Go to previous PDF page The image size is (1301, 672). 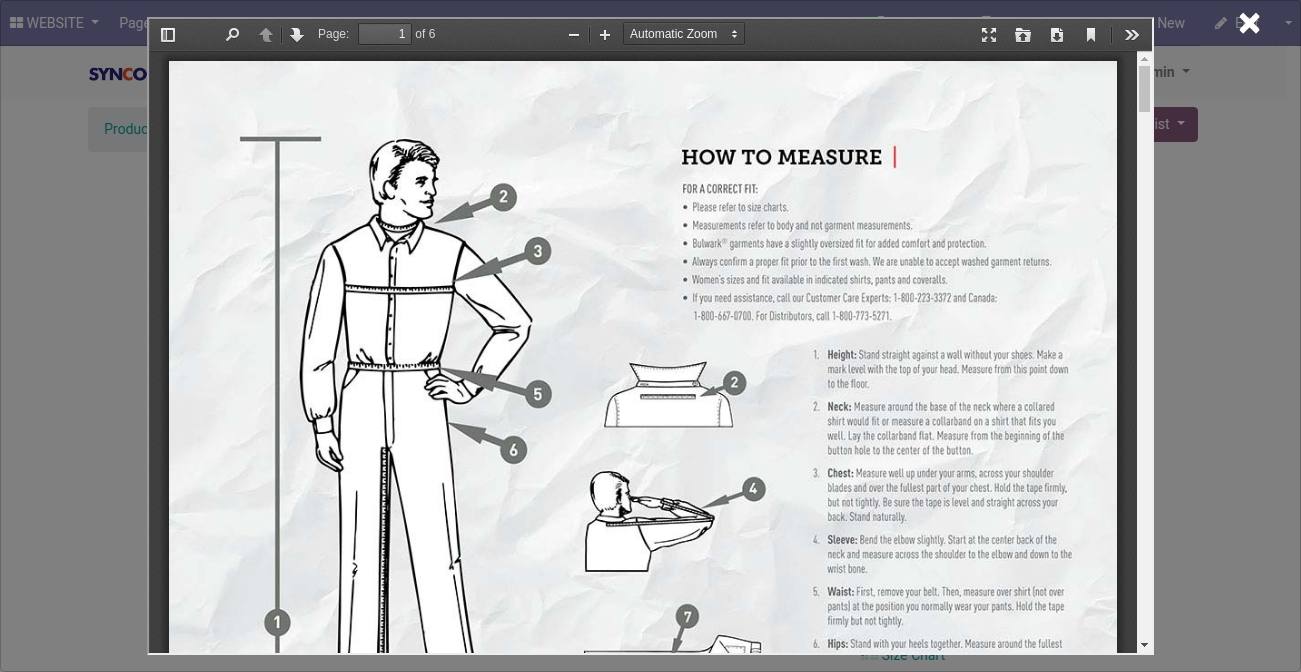266,35
